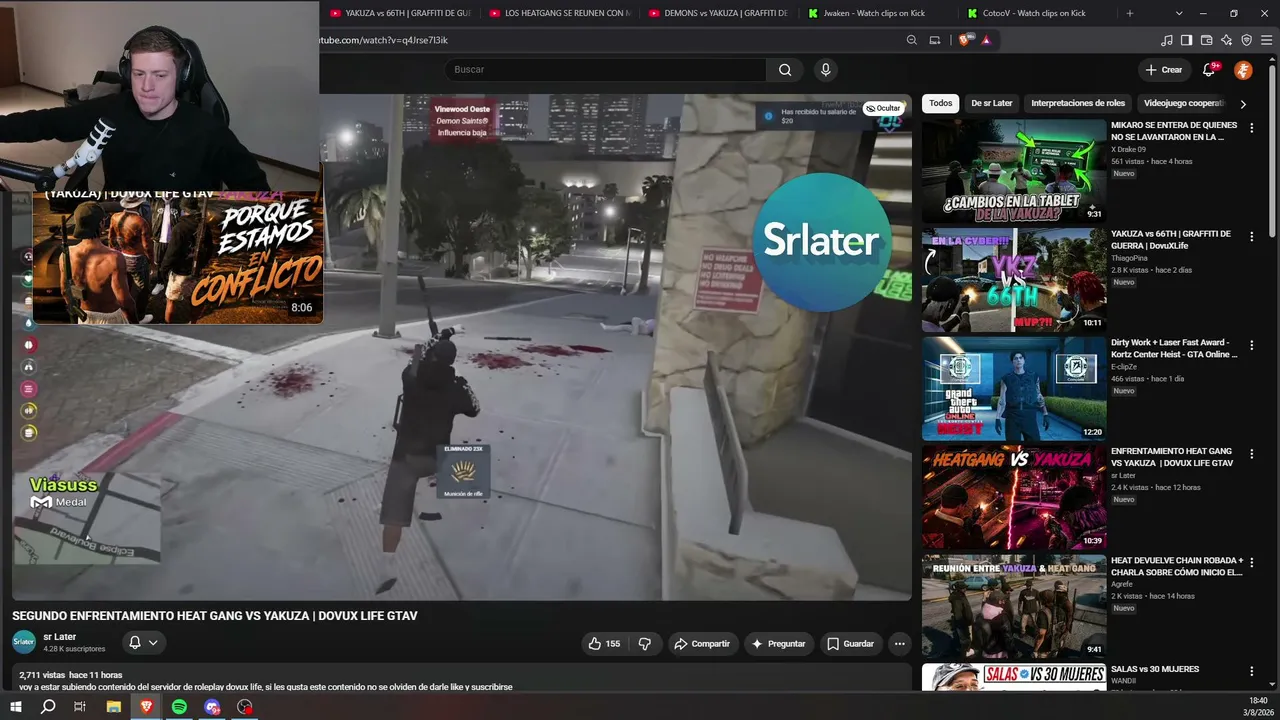Screen dimensions: 1280x720
Task: Open Windows taskbar search
Action: tap(48, 707)
